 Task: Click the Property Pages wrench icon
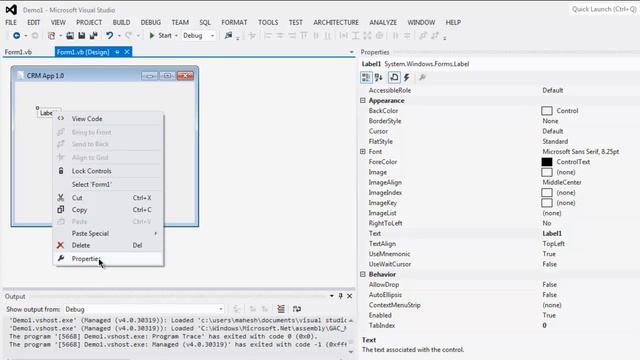coord(422,77)
